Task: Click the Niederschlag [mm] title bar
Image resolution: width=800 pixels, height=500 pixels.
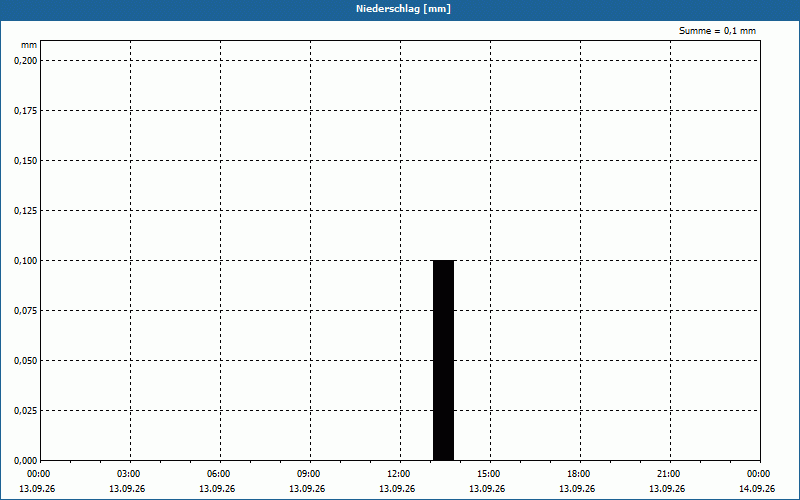Action: 400,9
